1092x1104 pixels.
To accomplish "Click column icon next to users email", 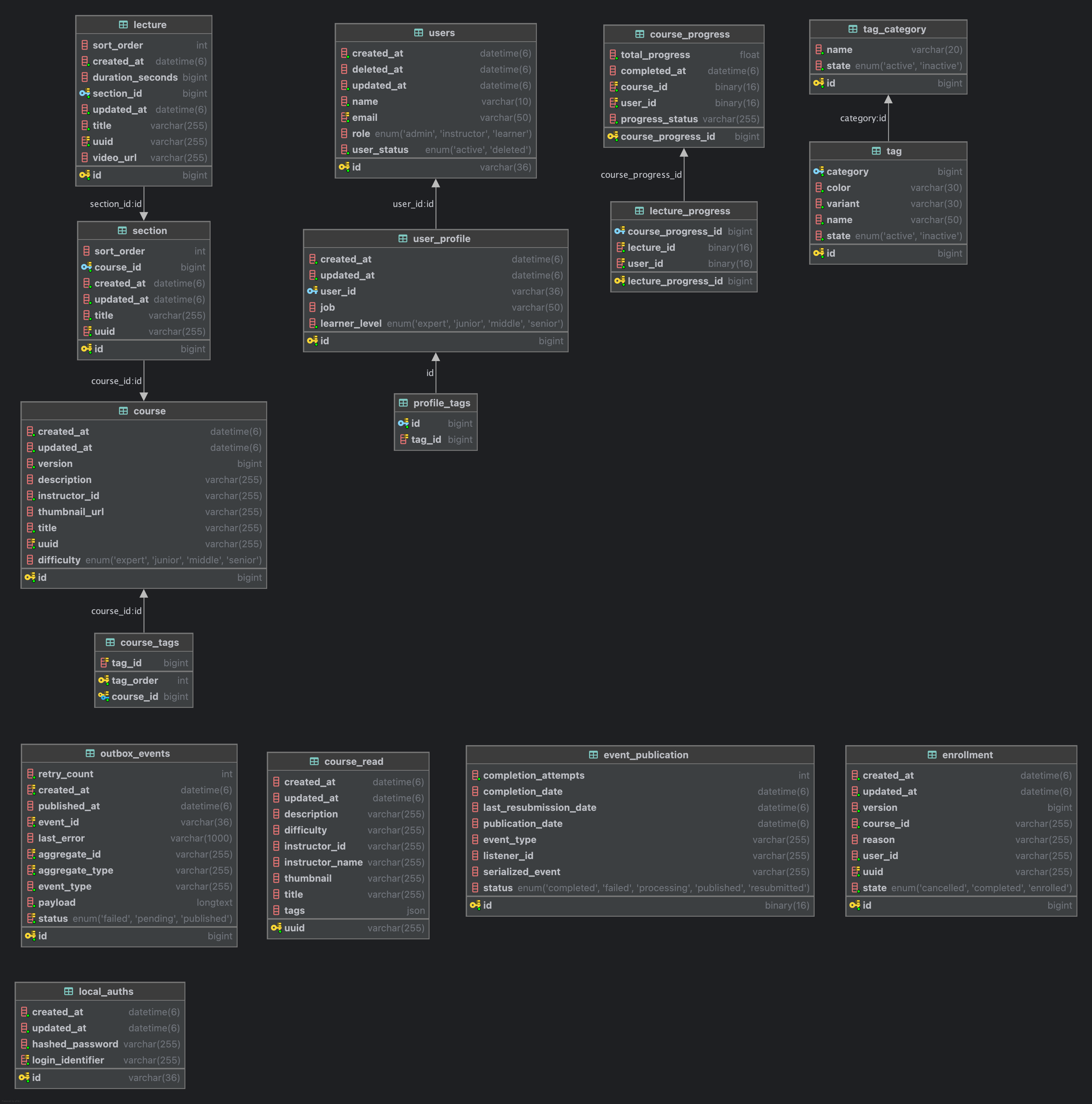I will pyautogui.click(x=345, y=118).
